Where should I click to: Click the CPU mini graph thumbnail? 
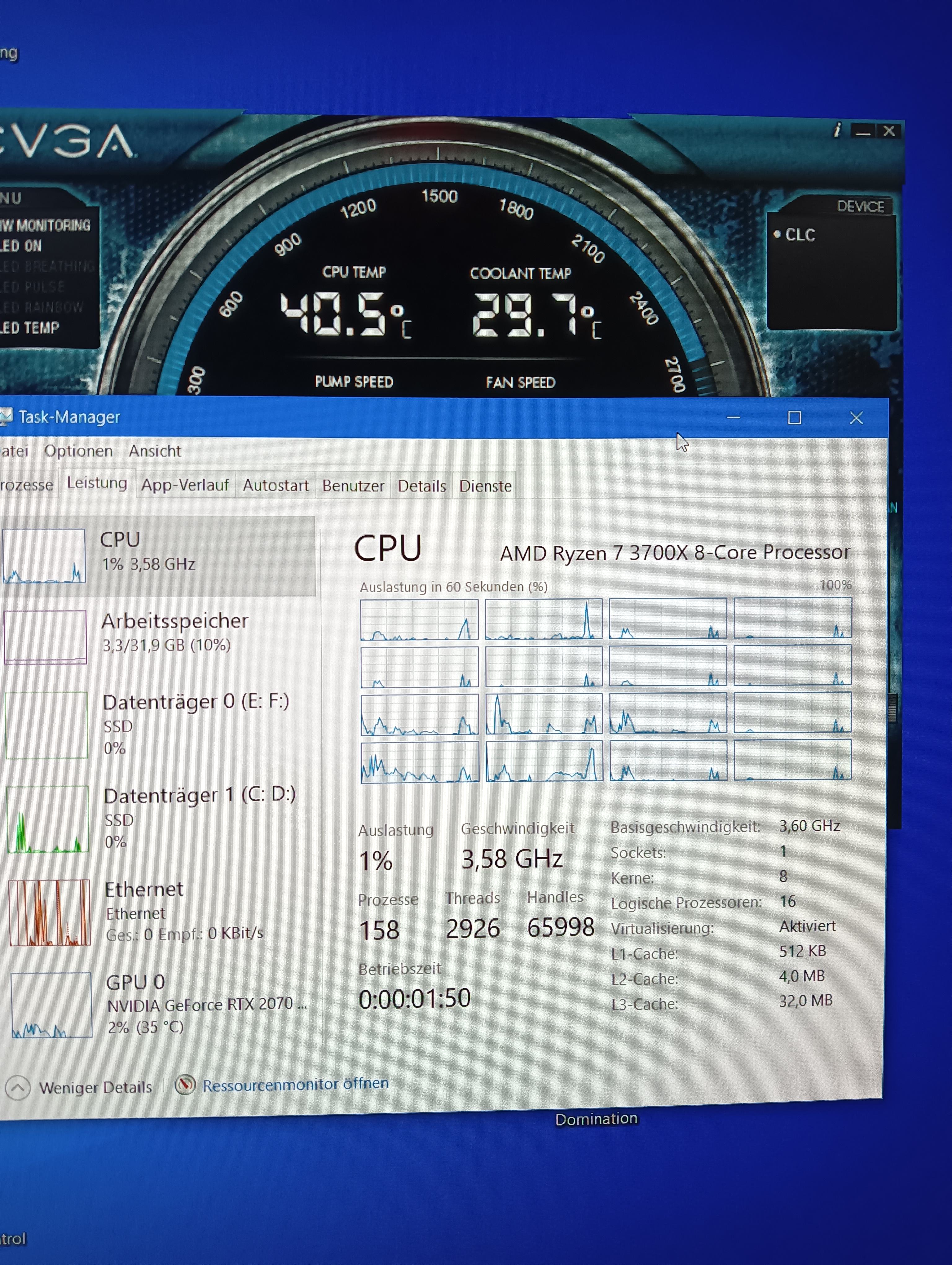point(44,556)
